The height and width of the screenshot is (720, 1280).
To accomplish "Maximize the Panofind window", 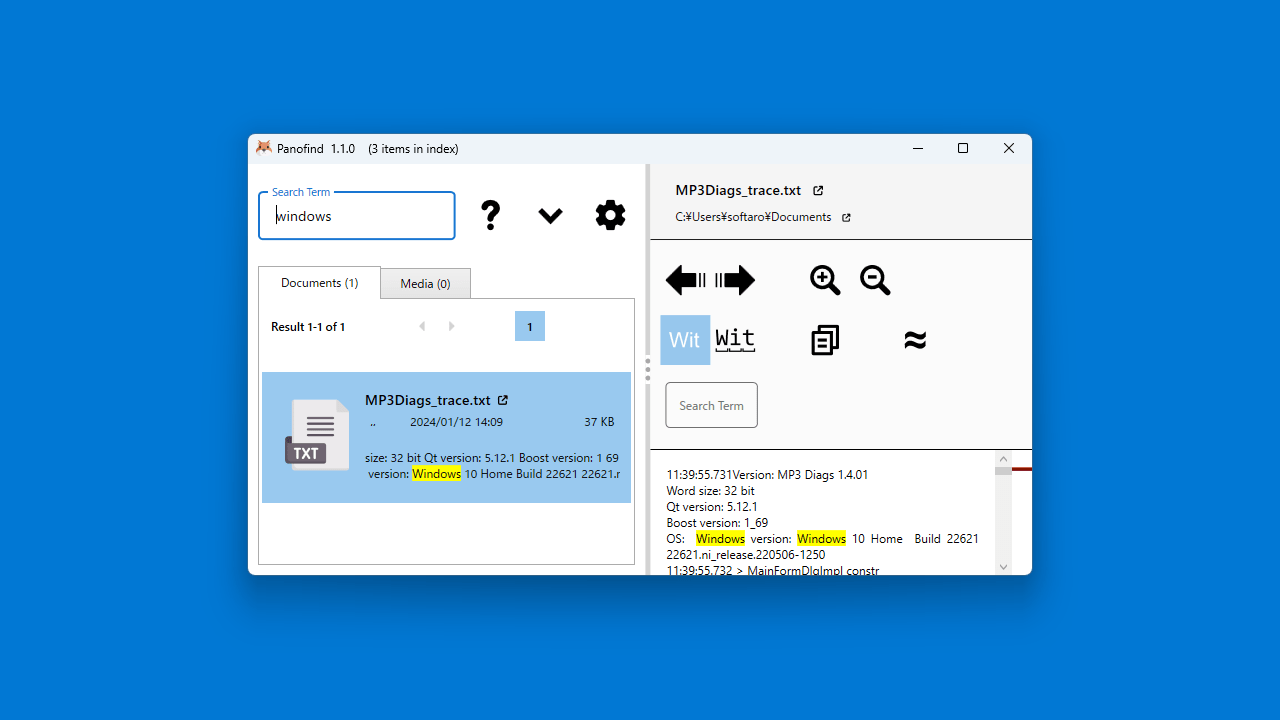I will [x=963, y=148].
